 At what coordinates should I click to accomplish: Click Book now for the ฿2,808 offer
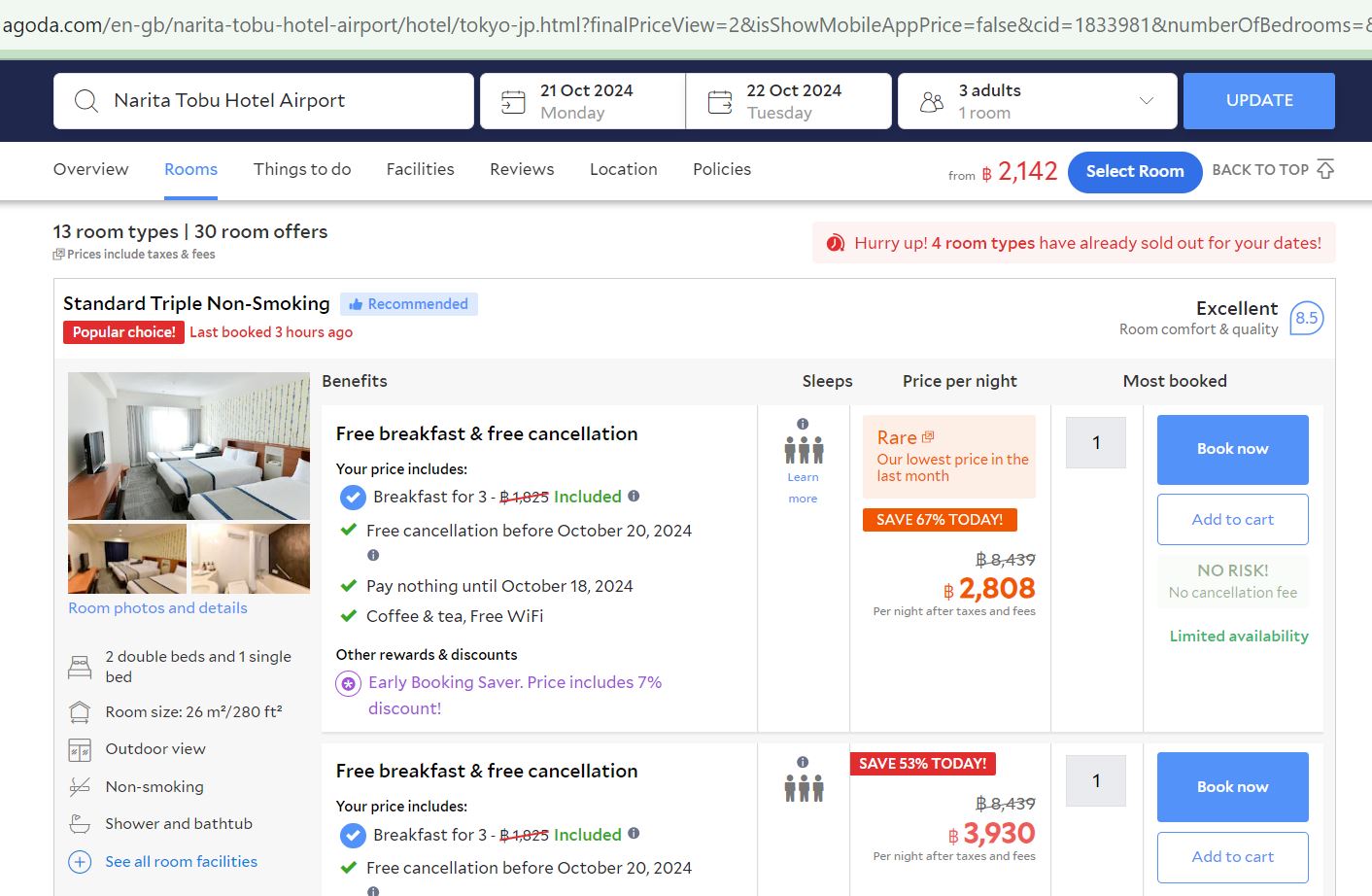click(1233, 449)
